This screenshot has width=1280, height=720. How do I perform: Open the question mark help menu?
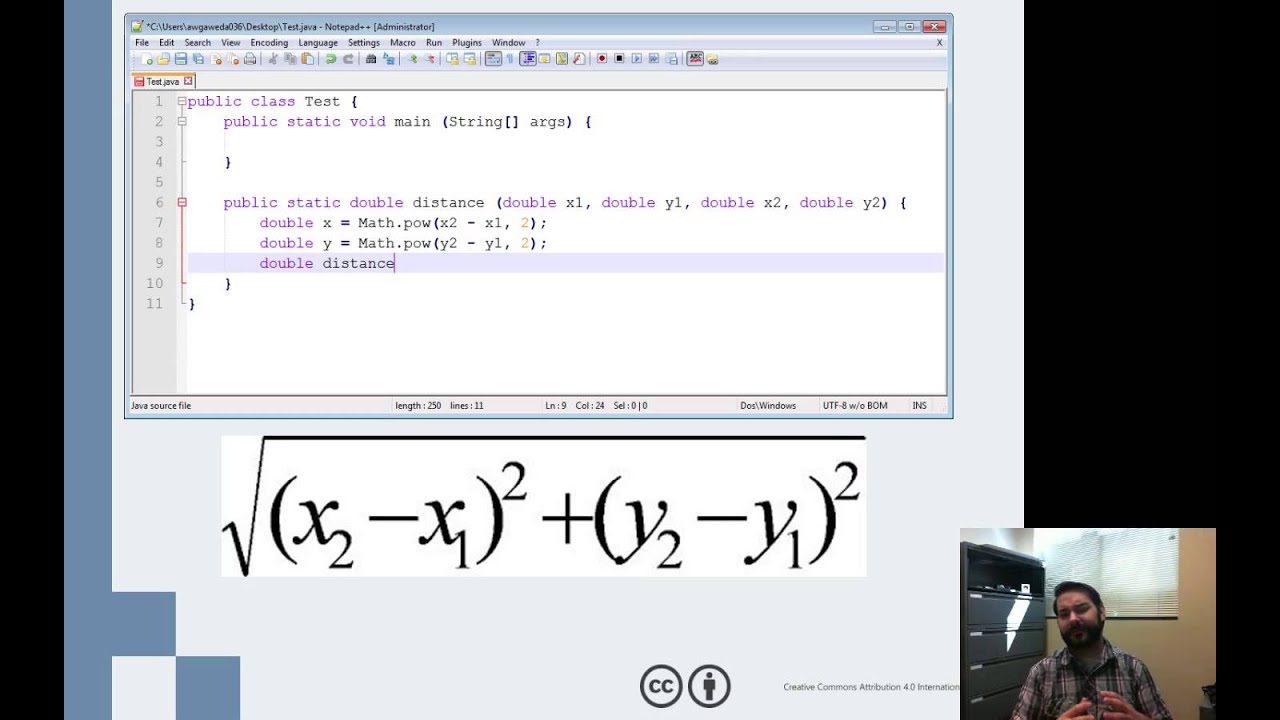(538, 43)
